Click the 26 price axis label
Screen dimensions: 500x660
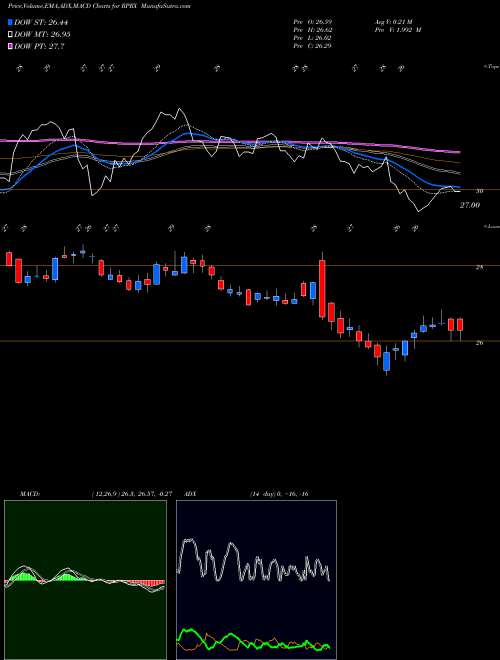(479, 343)
